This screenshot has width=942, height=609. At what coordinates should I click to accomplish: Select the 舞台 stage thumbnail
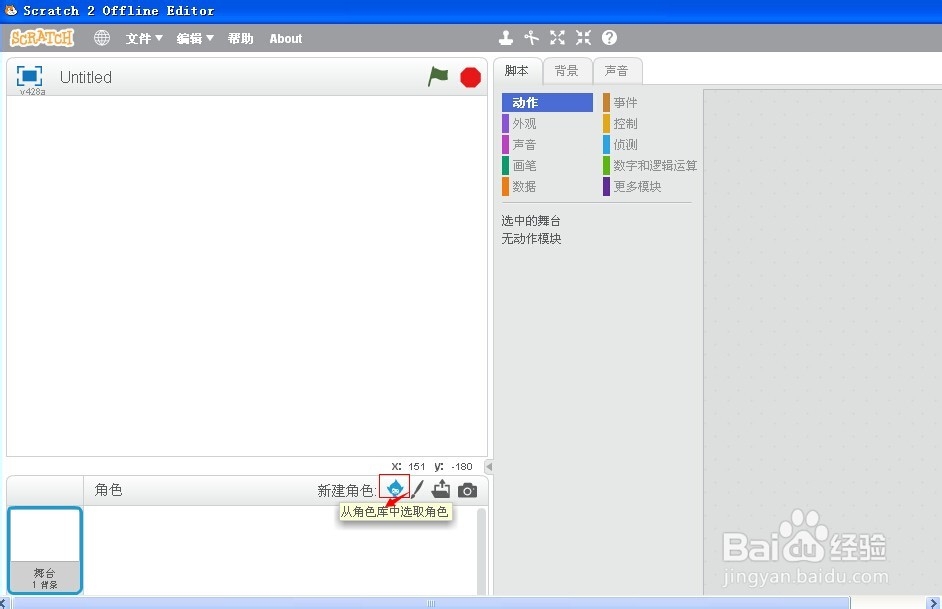coord(45,550)
